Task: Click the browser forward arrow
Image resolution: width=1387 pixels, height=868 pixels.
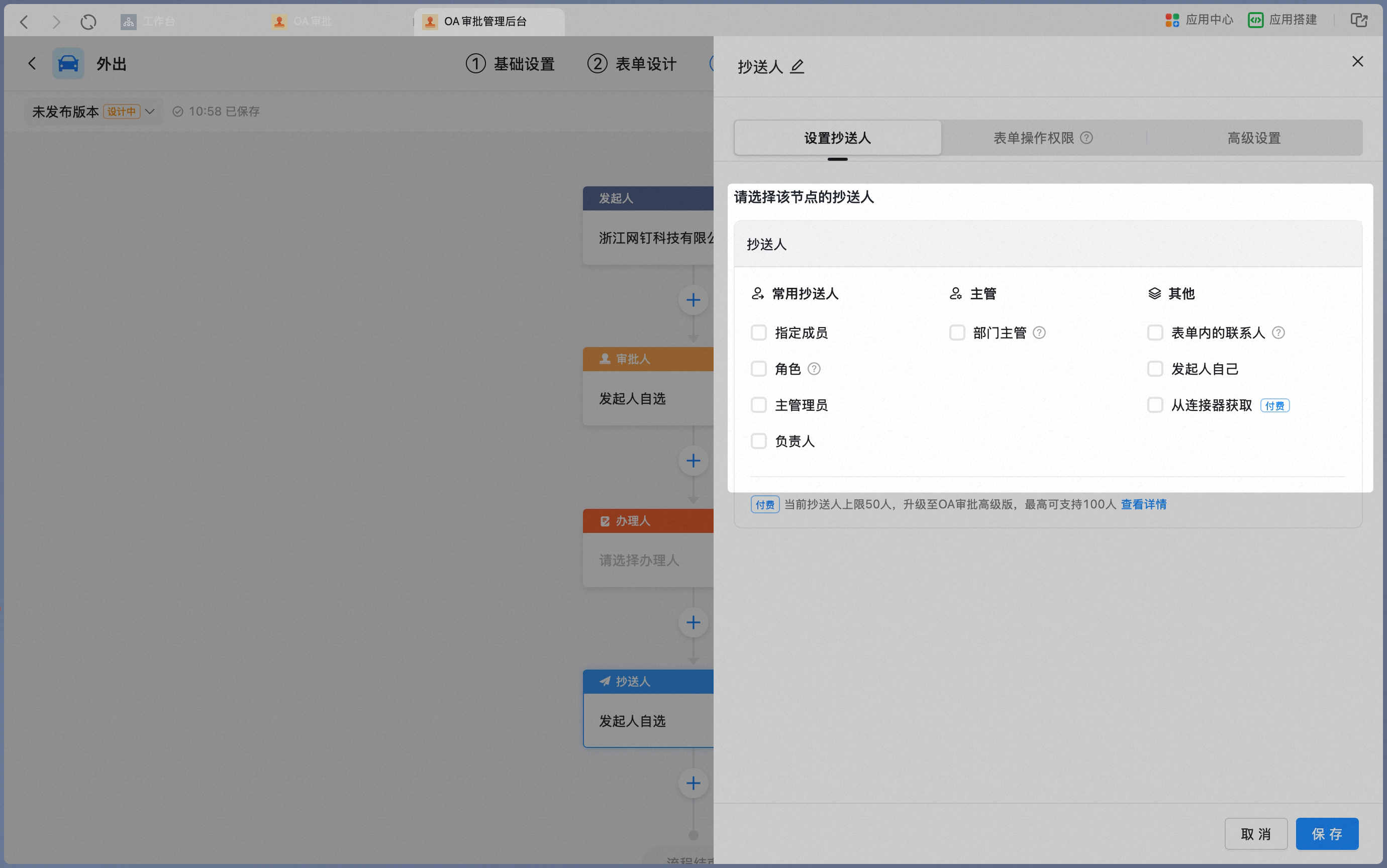Action: click(56, 22)
